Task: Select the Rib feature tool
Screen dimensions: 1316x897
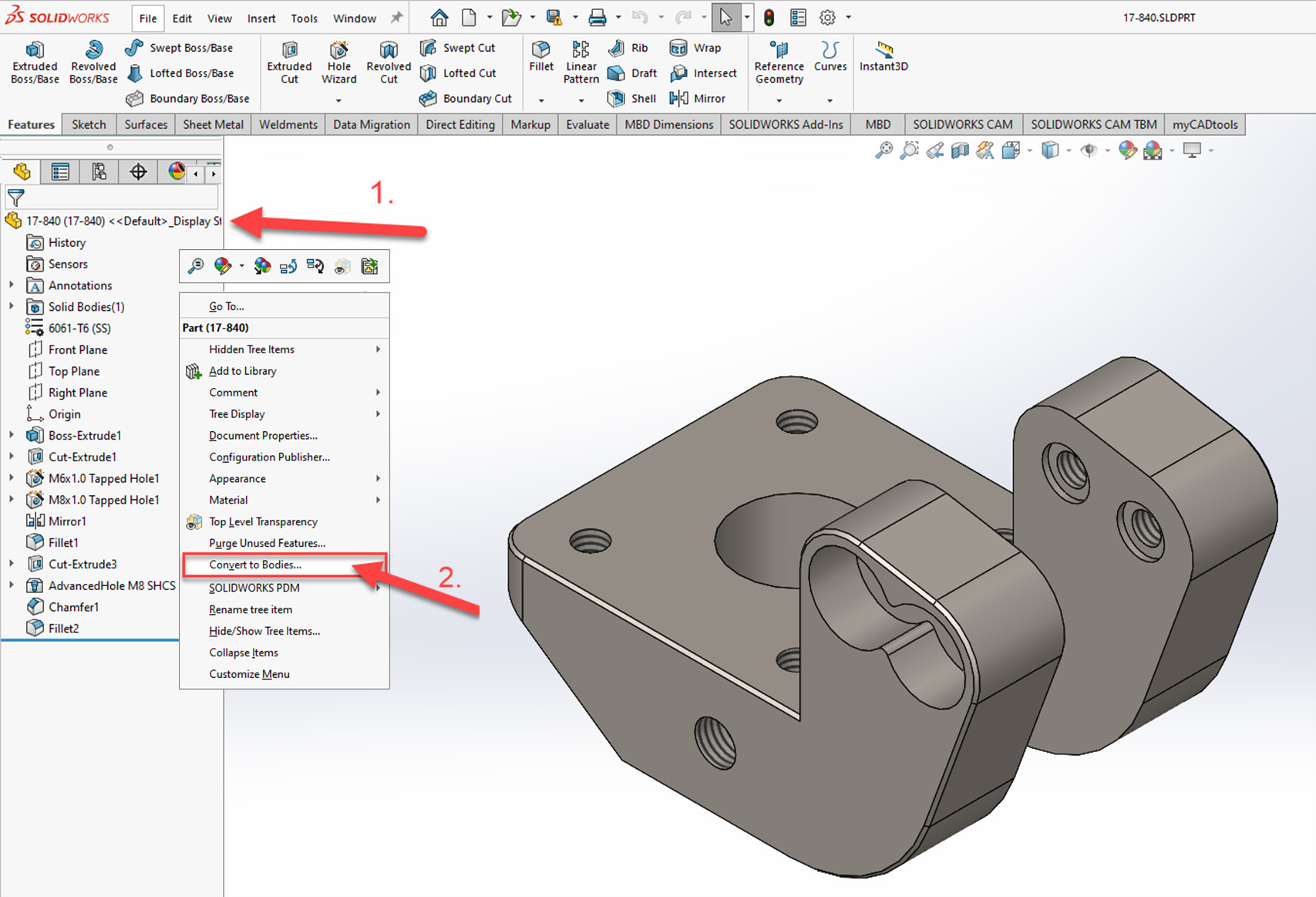Action: point(628,48)
